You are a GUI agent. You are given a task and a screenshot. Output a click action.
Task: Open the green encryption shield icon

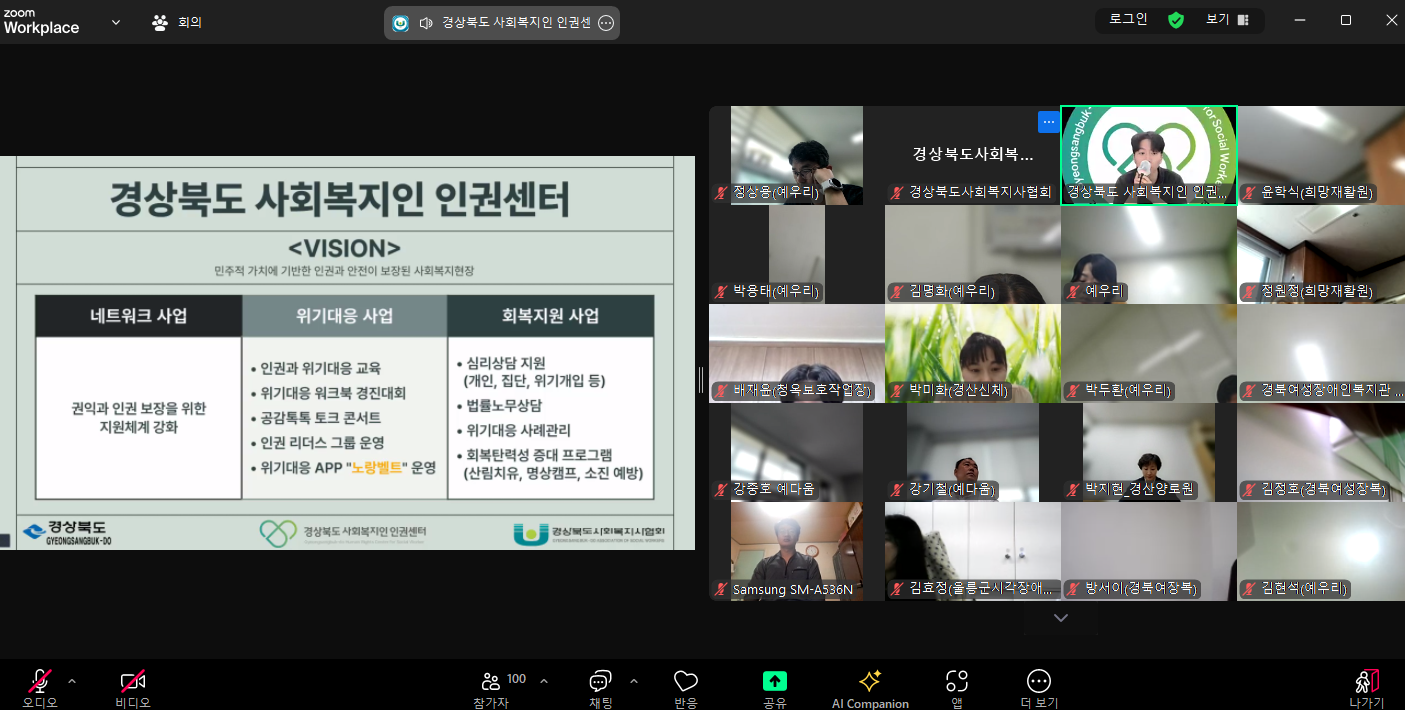(1176, 20)
